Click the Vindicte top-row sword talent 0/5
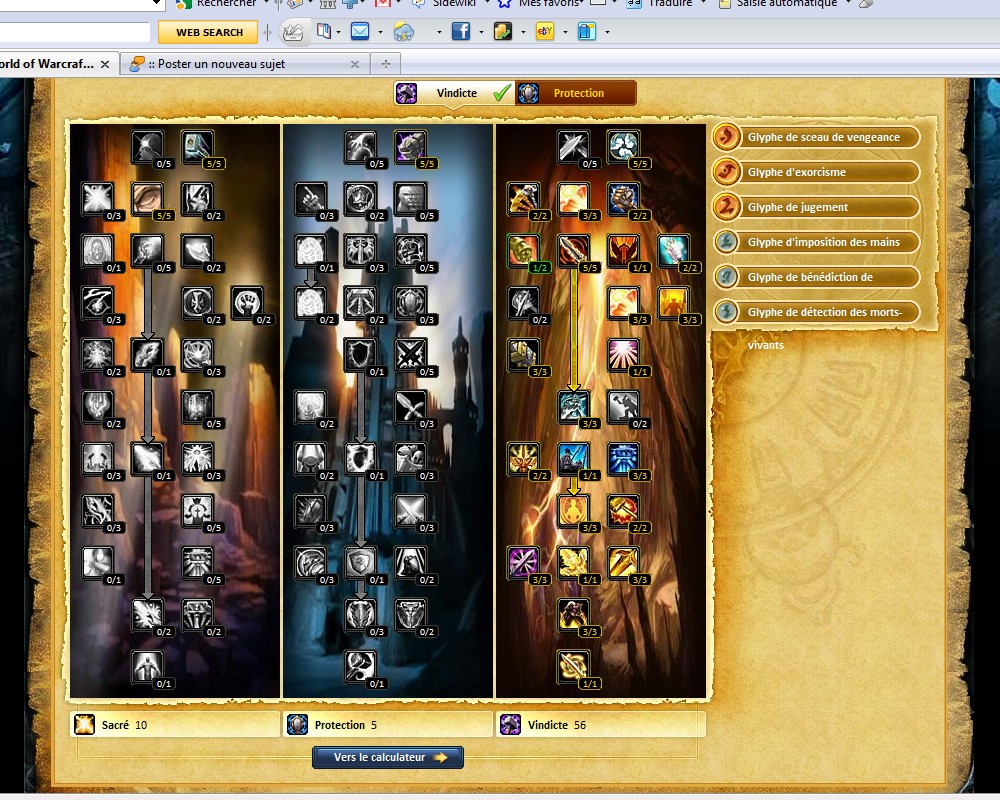The image size is (1000, 800). click(574, 147)
